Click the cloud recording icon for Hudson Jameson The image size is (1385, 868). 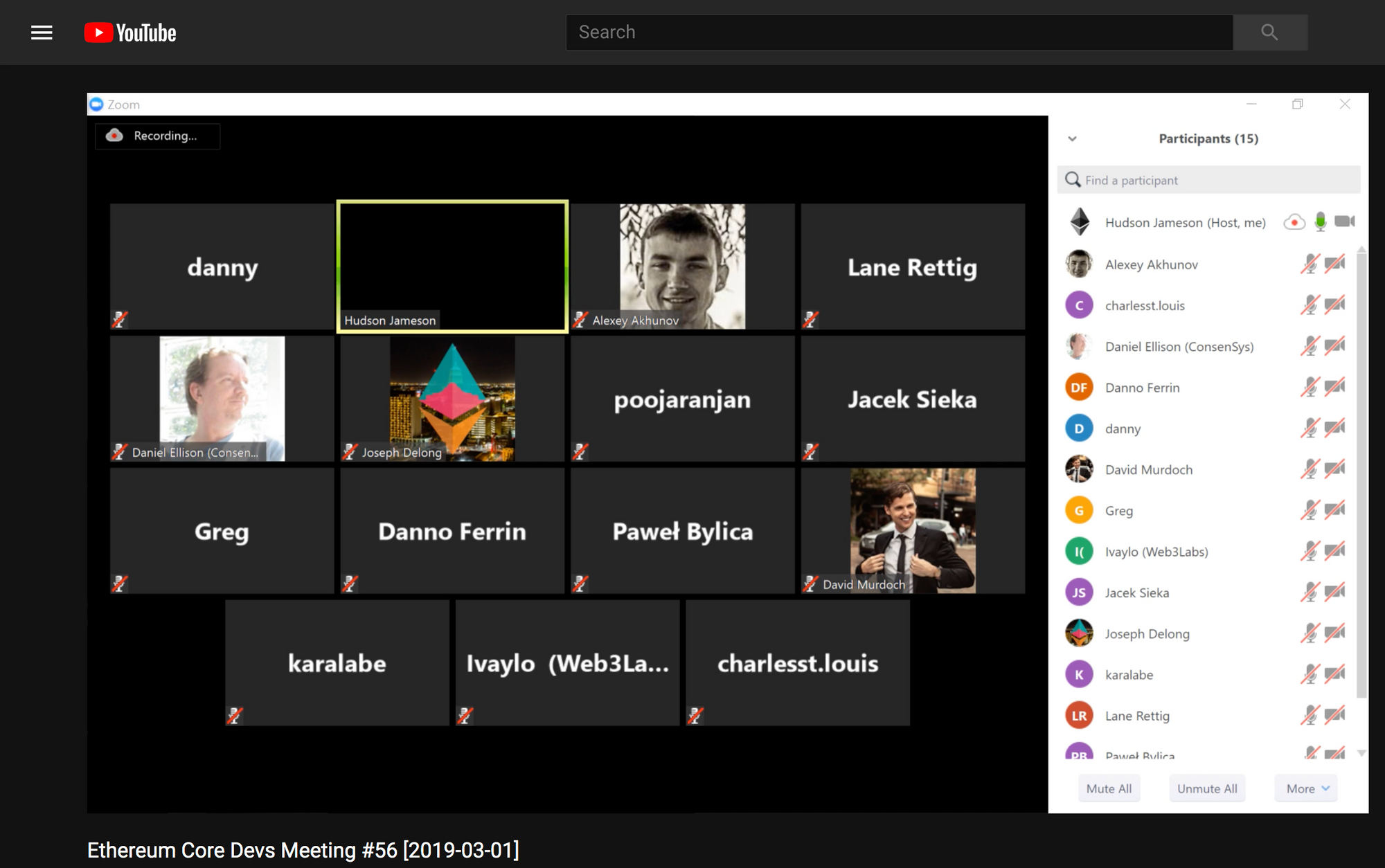coord(1294,222)
